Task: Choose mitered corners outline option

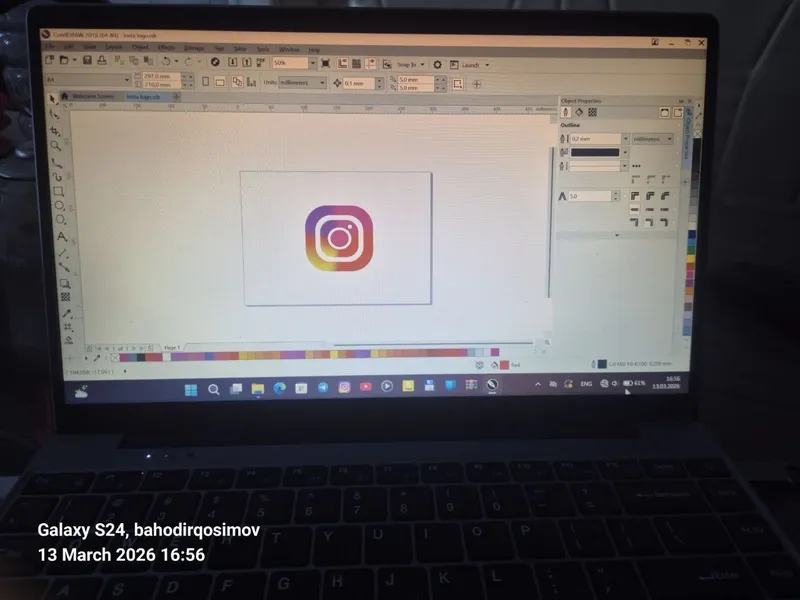Action: point(635,196)
